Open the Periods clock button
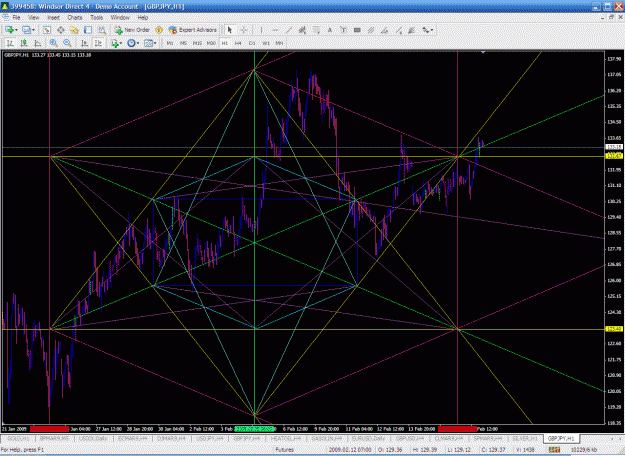625x456 pixels. (x=131, y=43)
